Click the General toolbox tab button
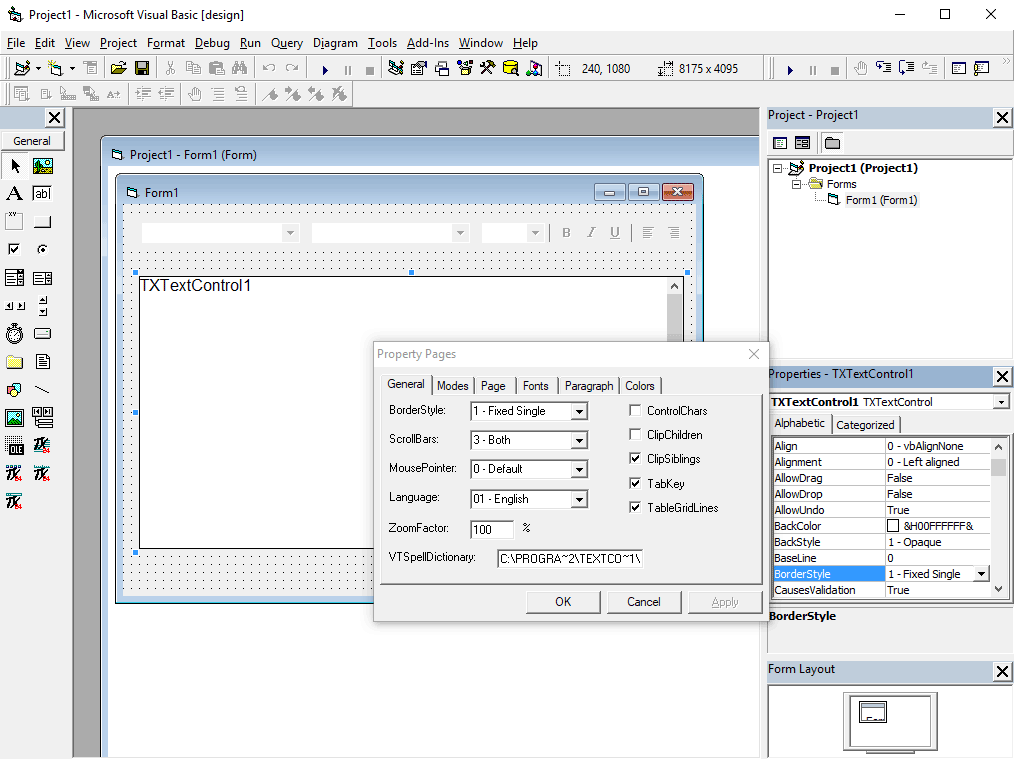The height and width of the screenshot is (759, 1014). tap(32, 141)
